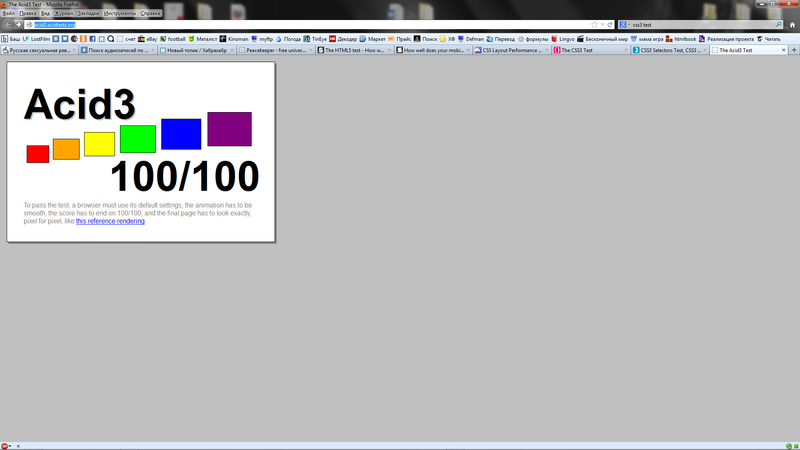Image resolution: width=800 pixels, height=450 pixels.
Task: Open the Google search engine selector
Action: click(x=623, y=24)
